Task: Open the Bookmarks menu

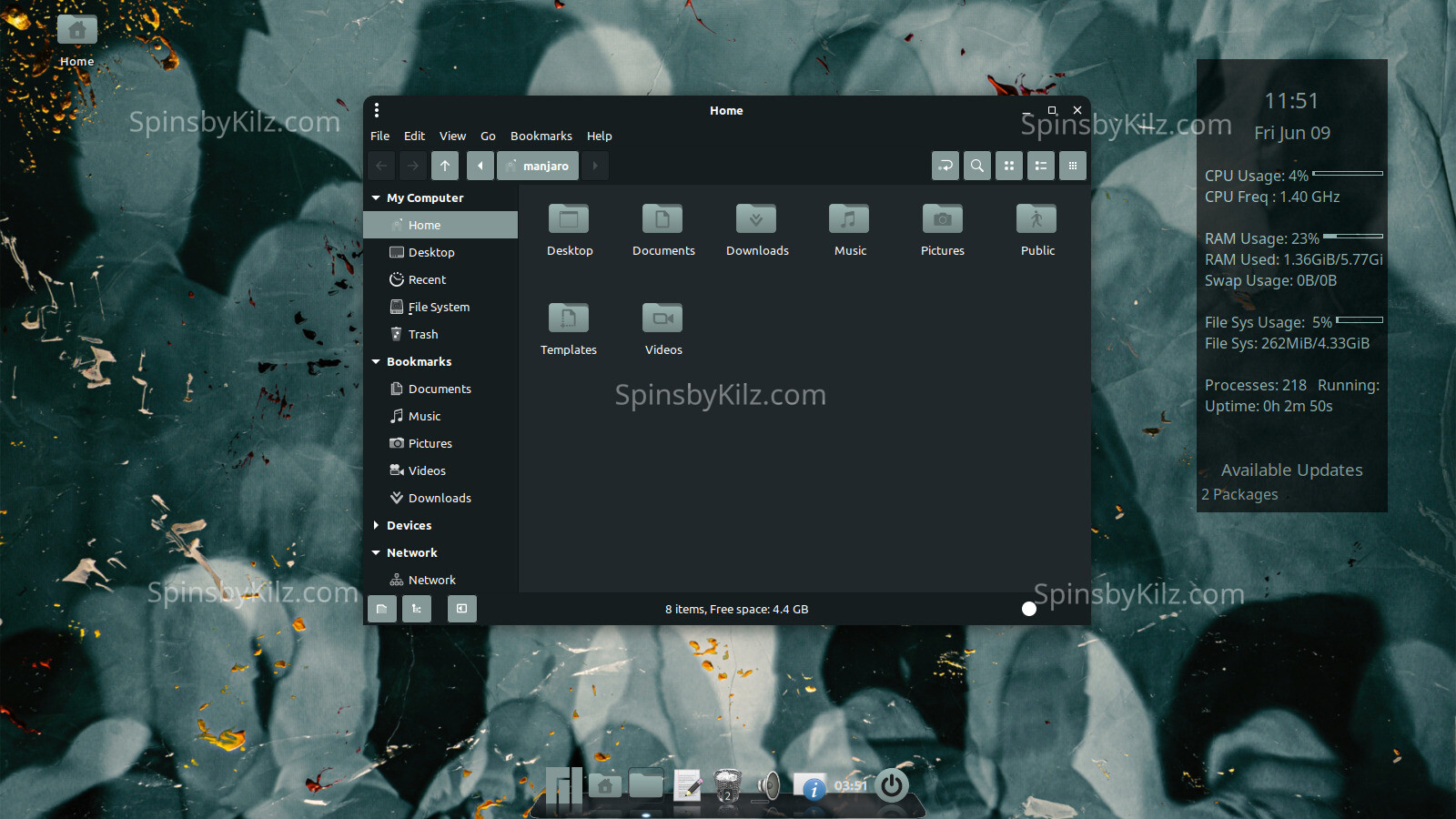Action: point(541,136)
